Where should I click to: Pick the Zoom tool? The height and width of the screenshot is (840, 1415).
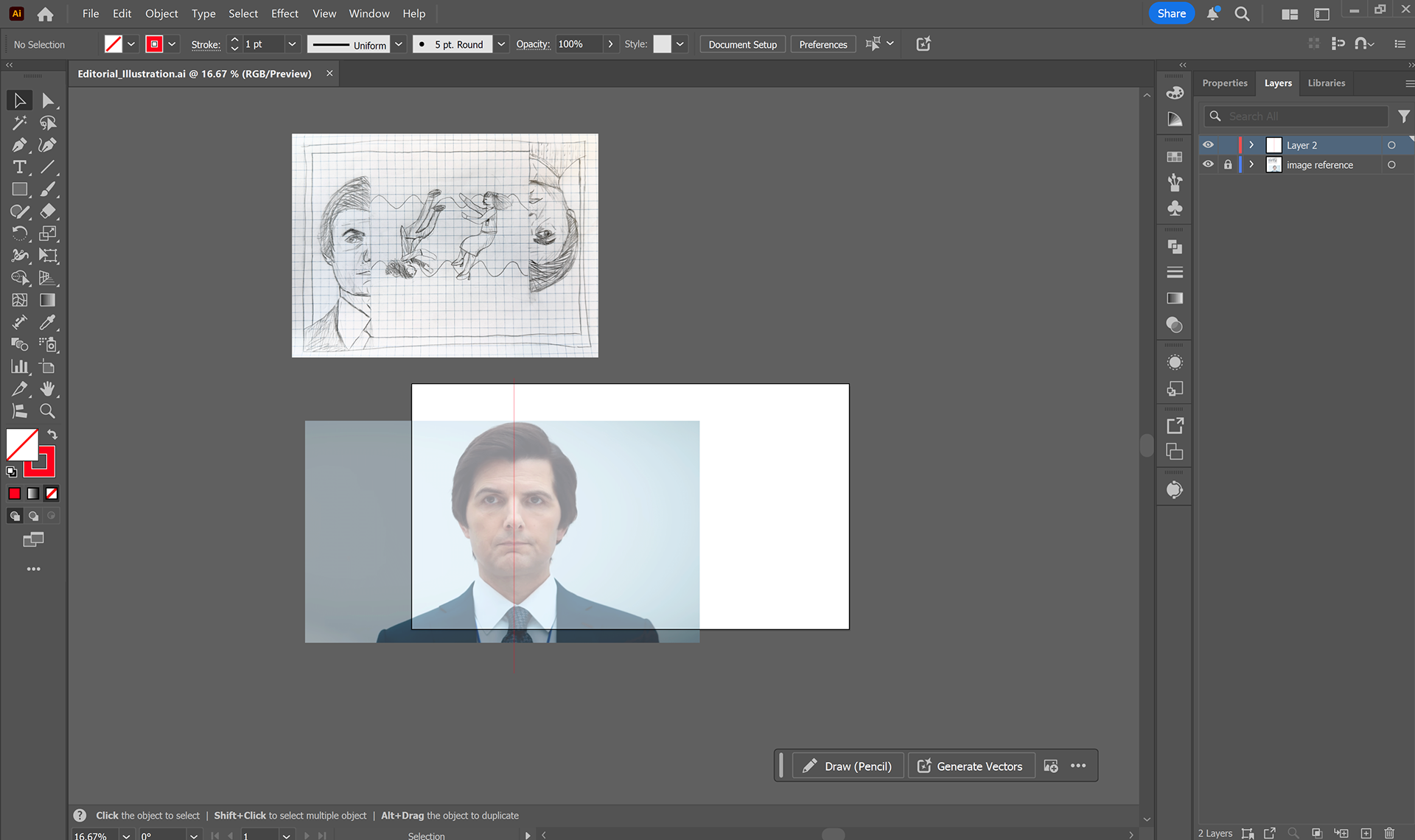(47, 411)
